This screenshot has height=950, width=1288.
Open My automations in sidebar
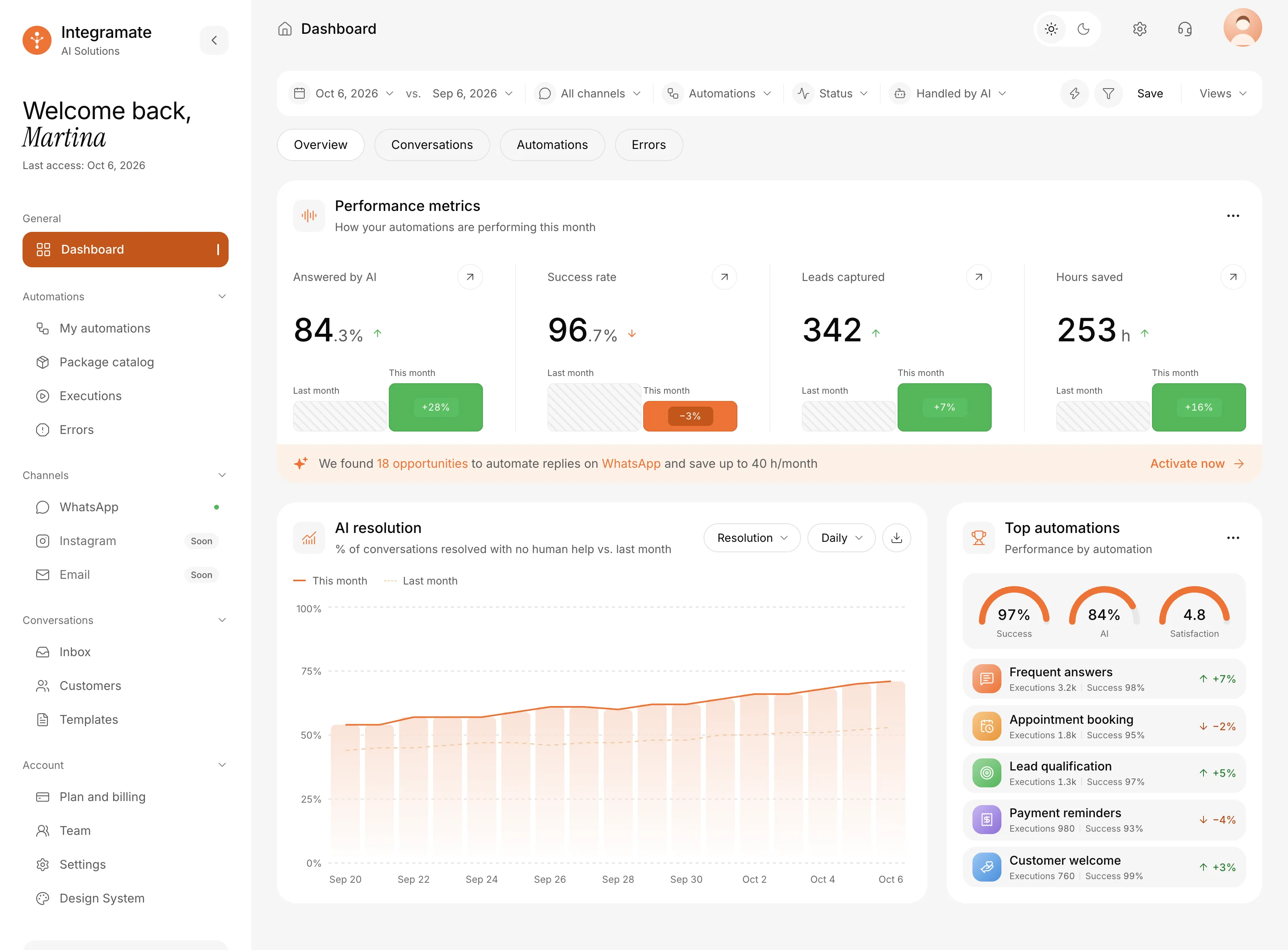point(125,328)
